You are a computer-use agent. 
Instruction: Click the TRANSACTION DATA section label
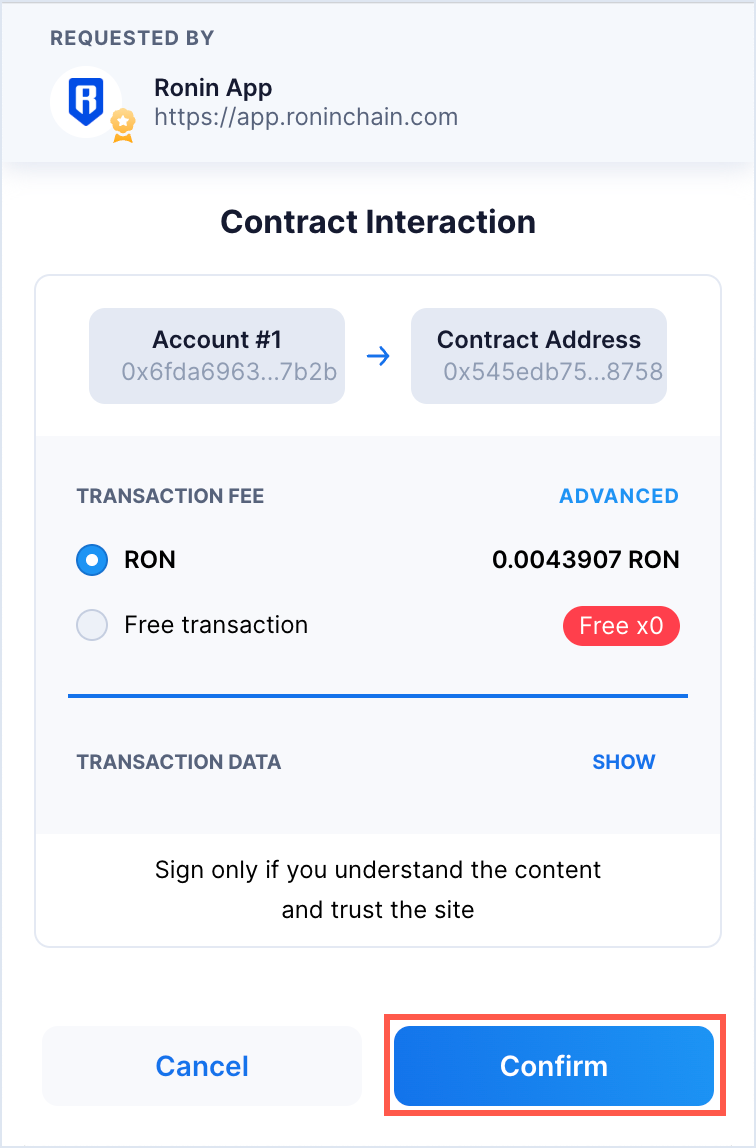178,762
